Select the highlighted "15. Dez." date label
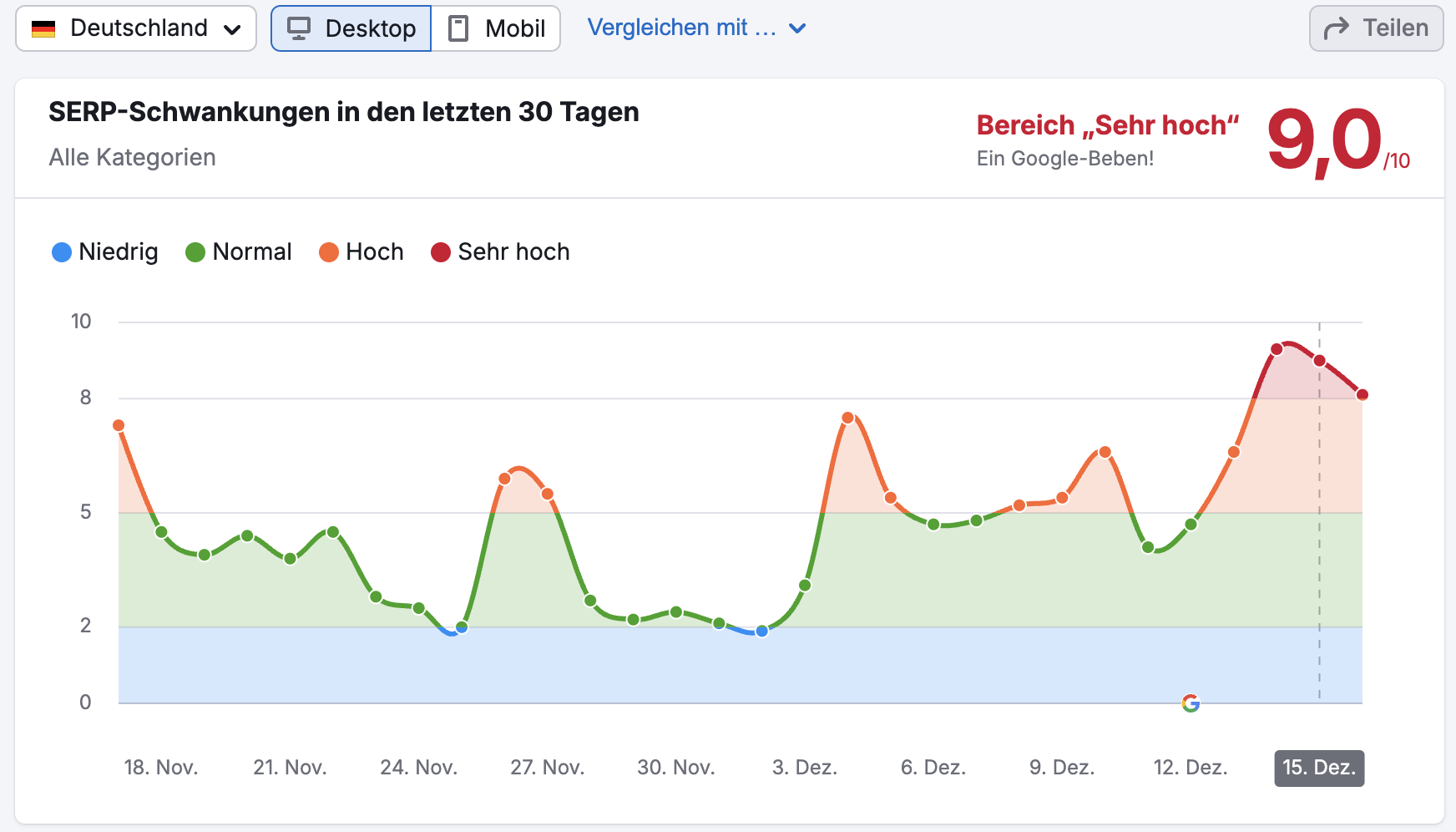This screenshot has width=1456, height=832. [x=1319, y=767]
